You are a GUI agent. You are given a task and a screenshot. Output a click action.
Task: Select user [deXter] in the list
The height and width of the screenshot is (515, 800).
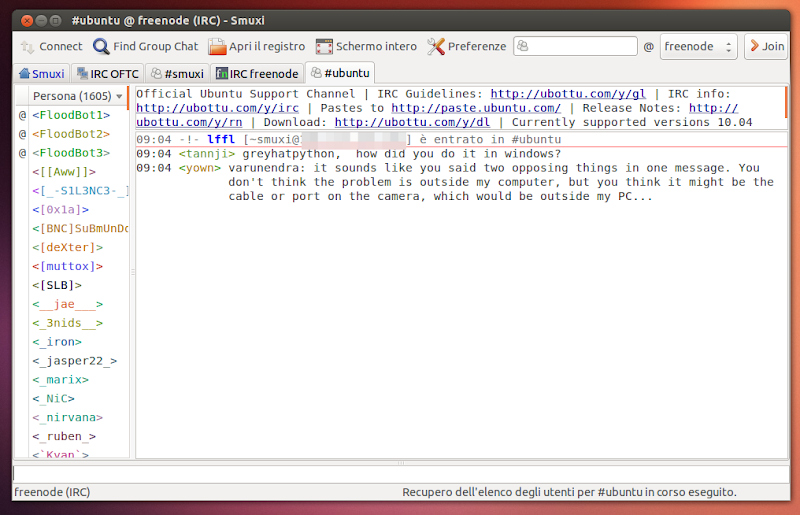point(67,247)
